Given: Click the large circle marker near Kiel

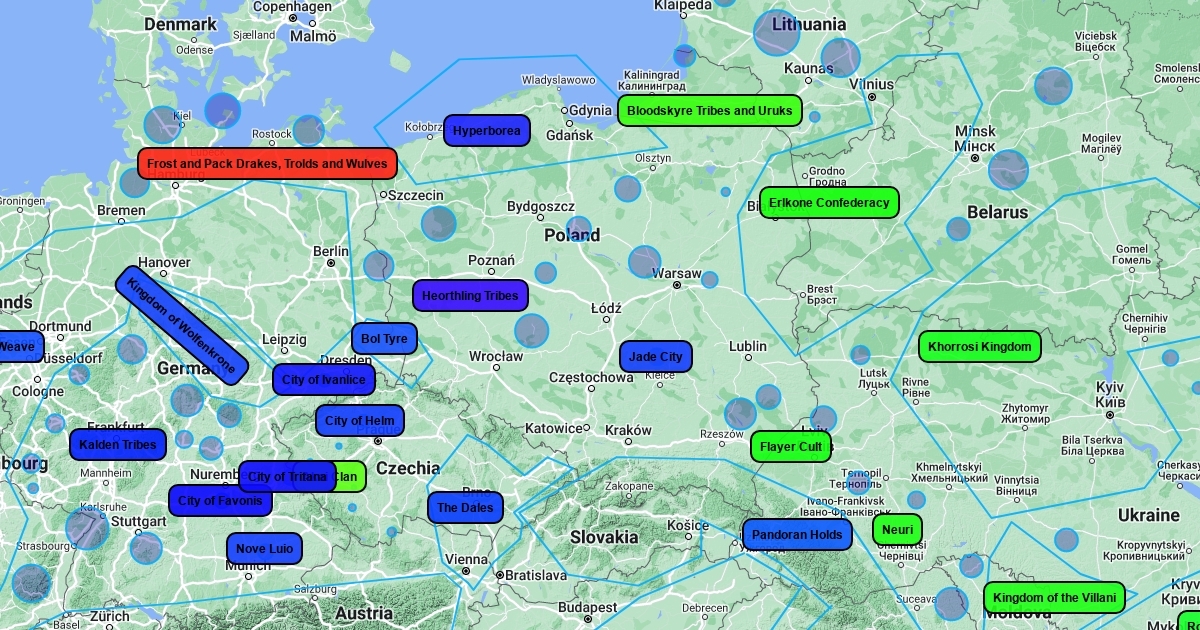Looking at the screenshot, I should (162, 124).
